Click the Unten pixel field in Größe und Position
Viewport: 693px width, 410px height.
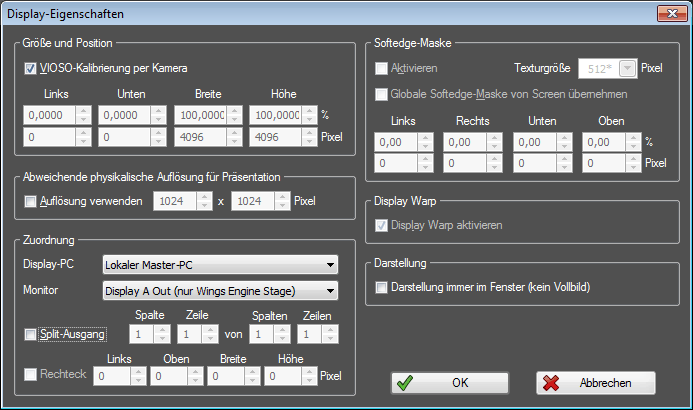pyautogui.click(x=125, y=137)
